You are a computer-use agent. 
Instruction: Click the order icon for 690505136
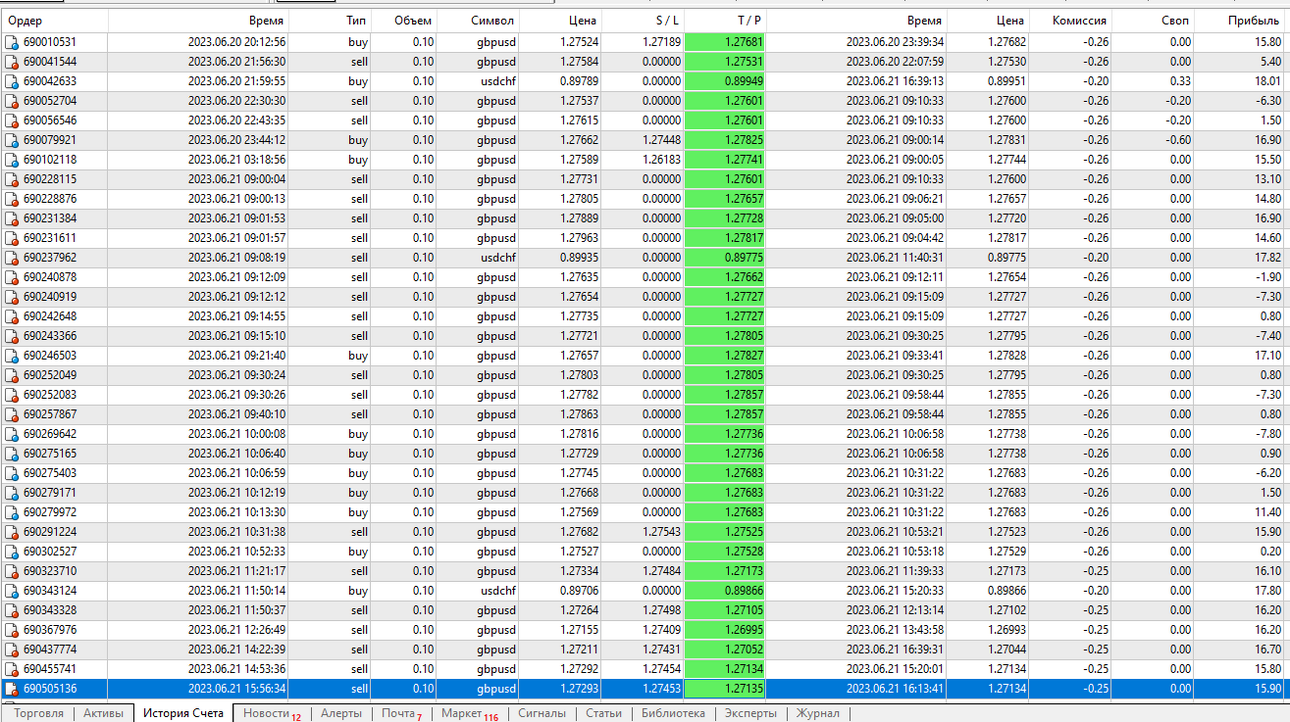coord(12,689)
